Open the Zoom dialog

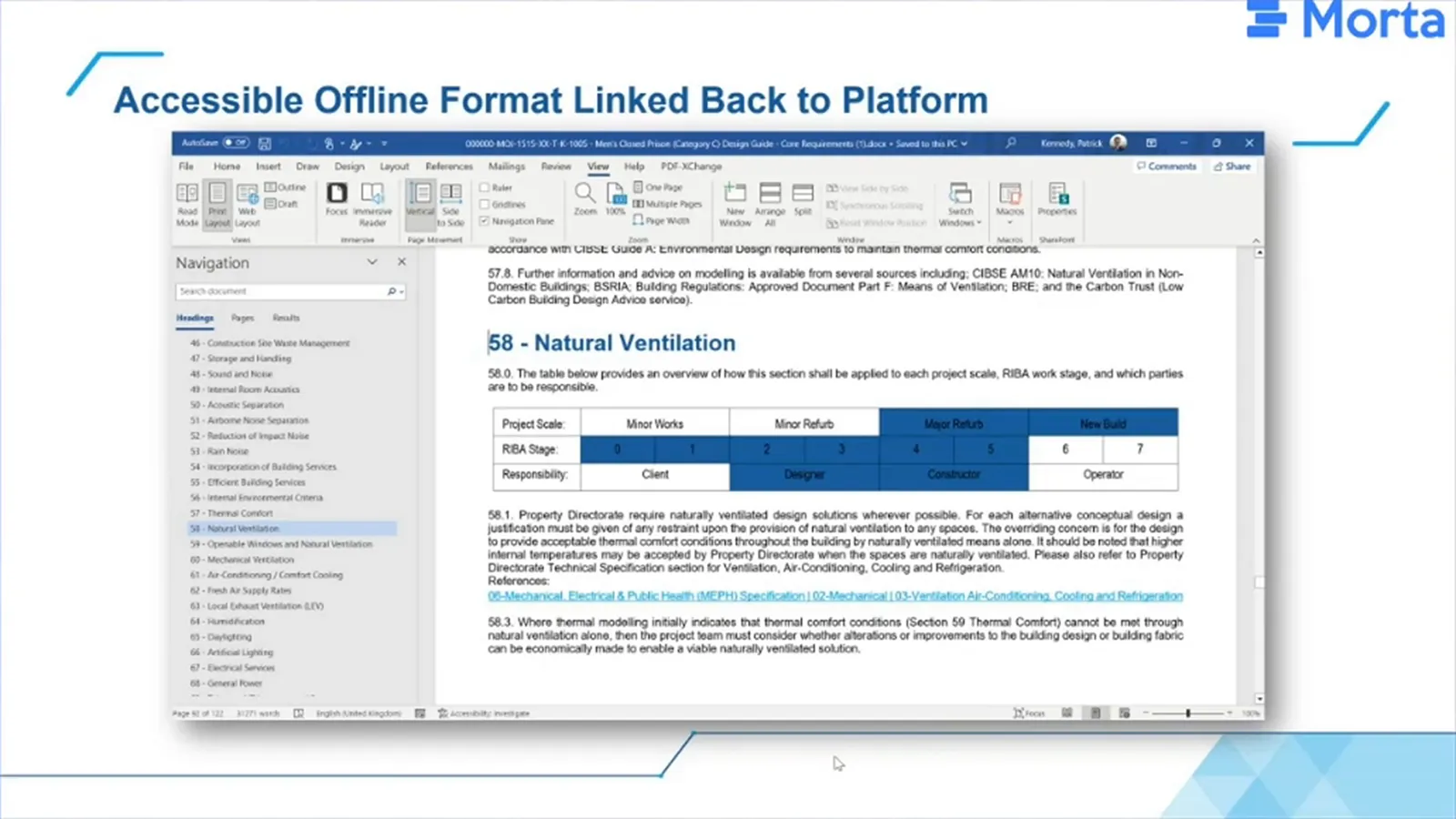(585, 199)
